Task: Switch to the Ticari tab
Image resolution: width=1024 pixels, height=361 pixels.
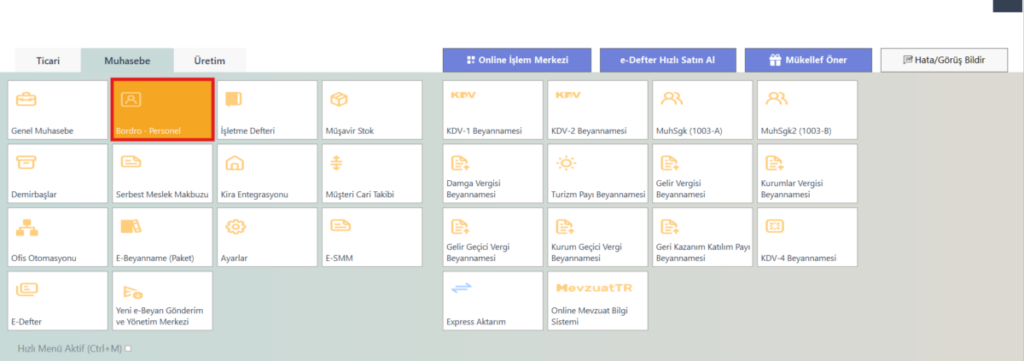Action: tap(48, 61)
